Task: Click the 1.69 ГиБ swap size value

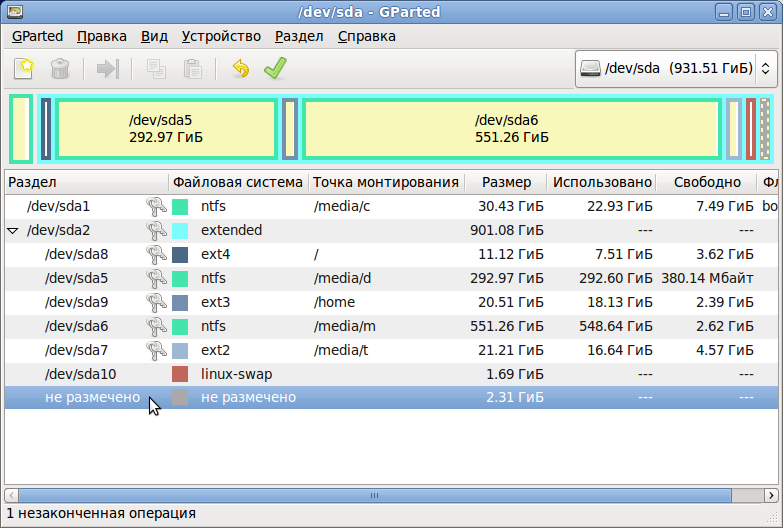Action: coord(515,374)
